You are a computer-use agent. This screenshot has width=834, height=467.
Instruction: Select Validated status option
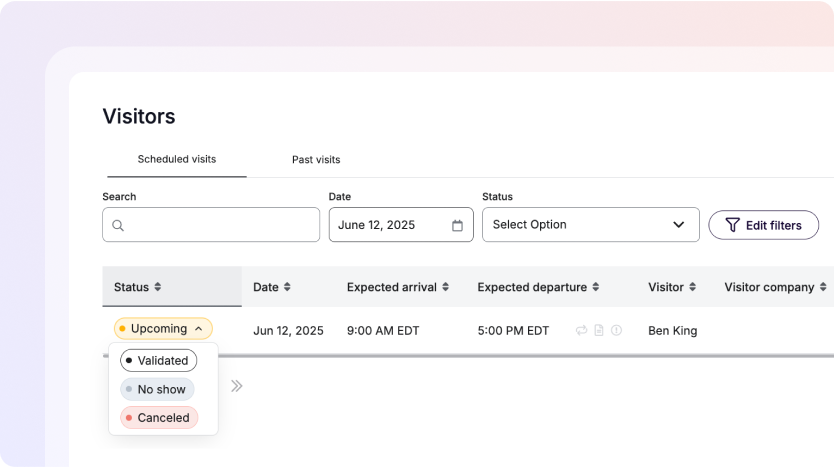point(158,360)
